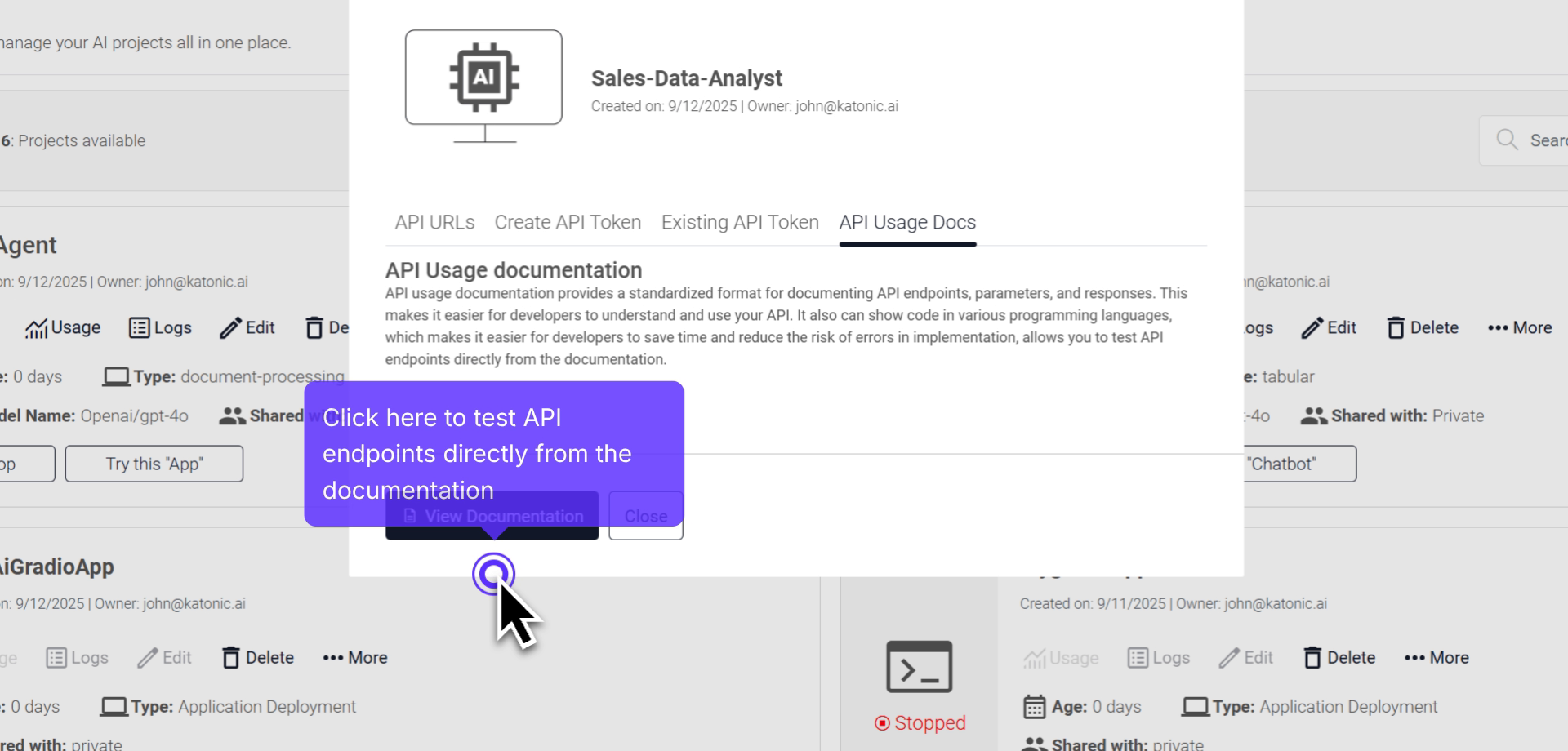Launch Try this "App" for the Agent

154,464
